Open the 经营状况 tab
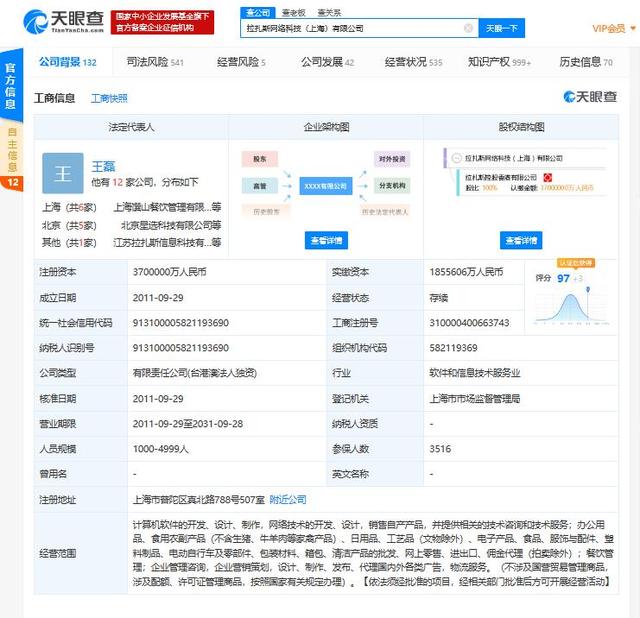This screenshot has height=618, width=640. pos(413,62)
